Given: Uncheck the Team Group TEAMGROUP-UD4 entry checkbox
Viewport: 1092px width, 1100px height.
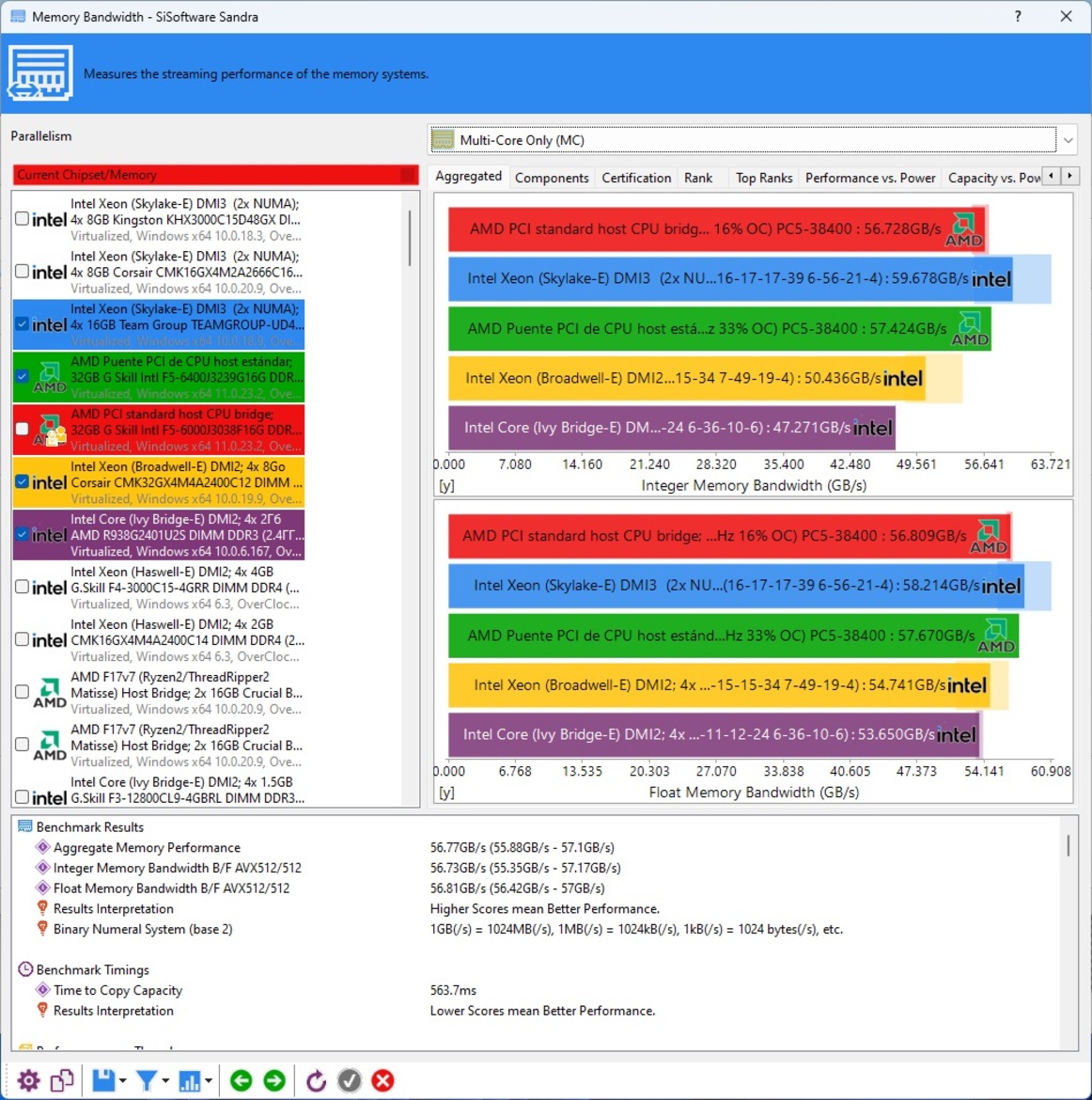Looking at the screenshot, I should coord(22,324).
